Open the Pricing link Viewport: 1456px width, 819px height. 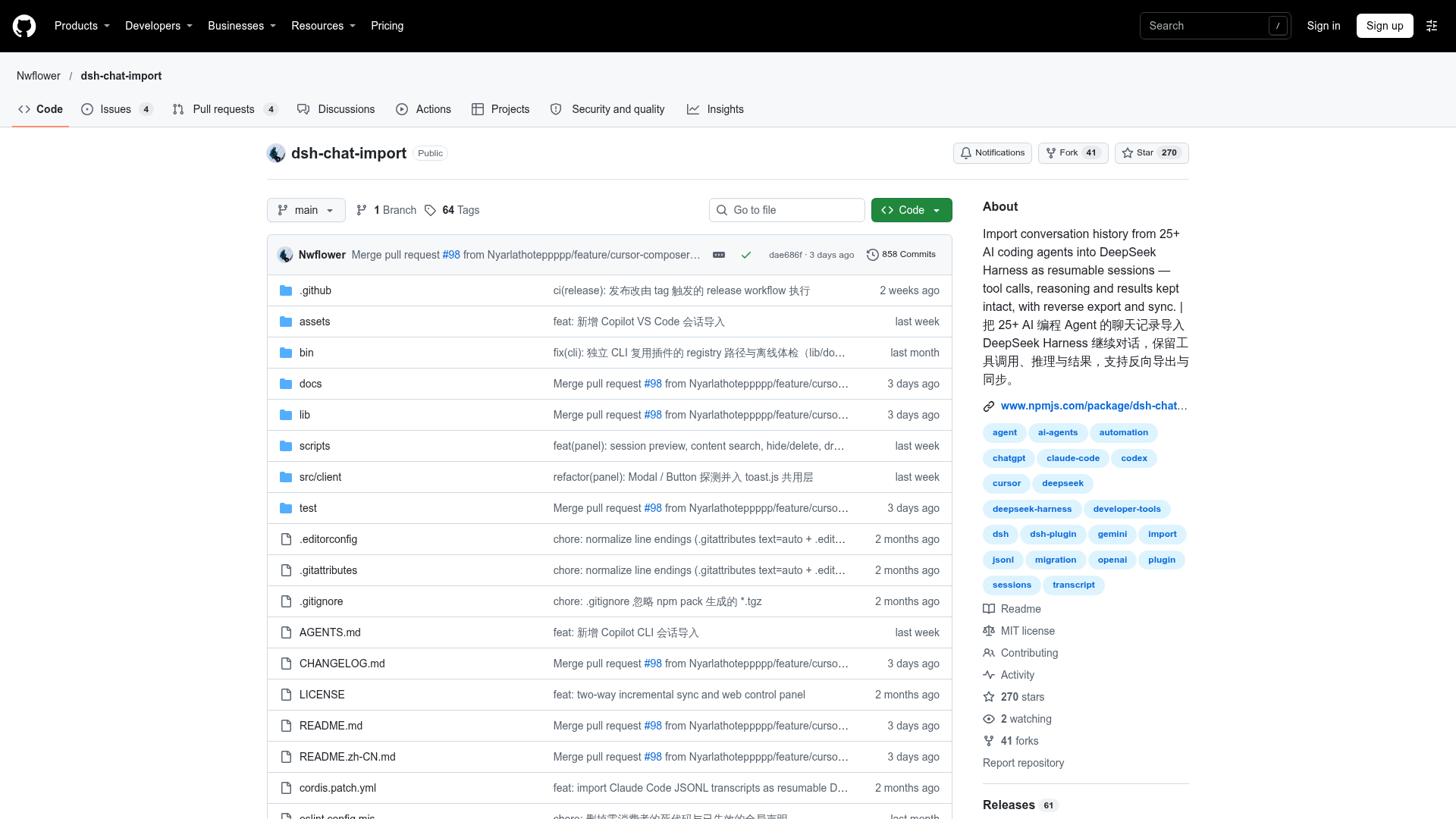tap(387, 26)
